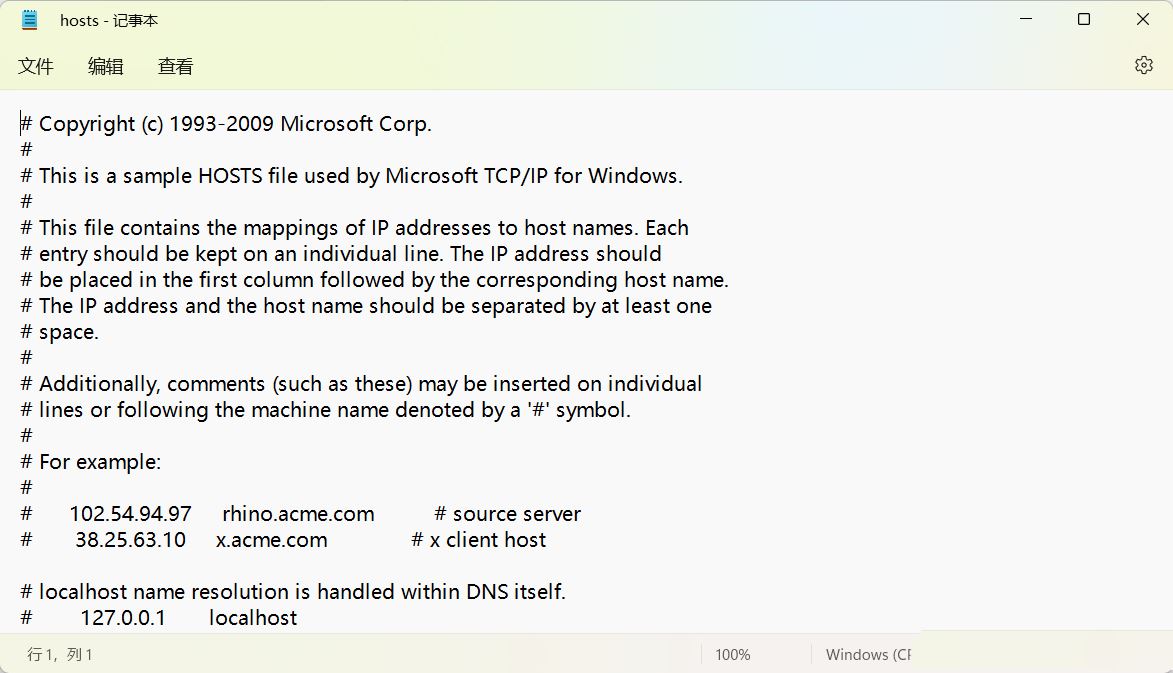Open the 文件 (File) menu

(x=36, y=66)
